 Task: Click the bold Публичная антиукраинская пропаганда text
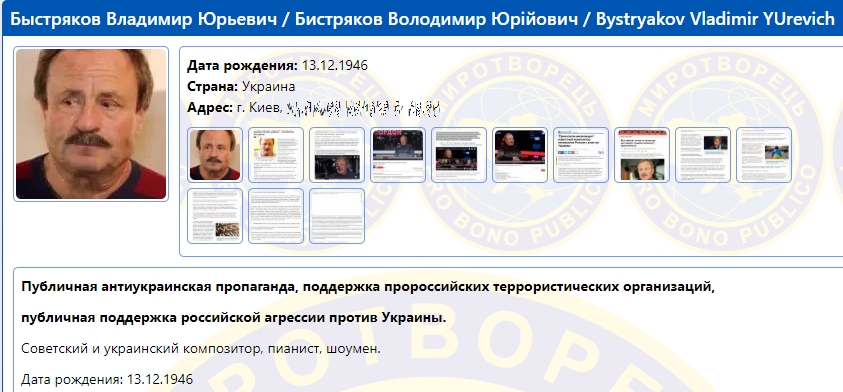pos(158,287)
